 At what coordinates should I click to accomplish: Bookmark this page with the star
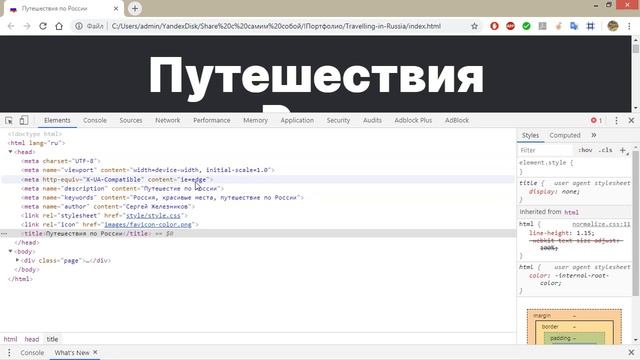point(474,26)
